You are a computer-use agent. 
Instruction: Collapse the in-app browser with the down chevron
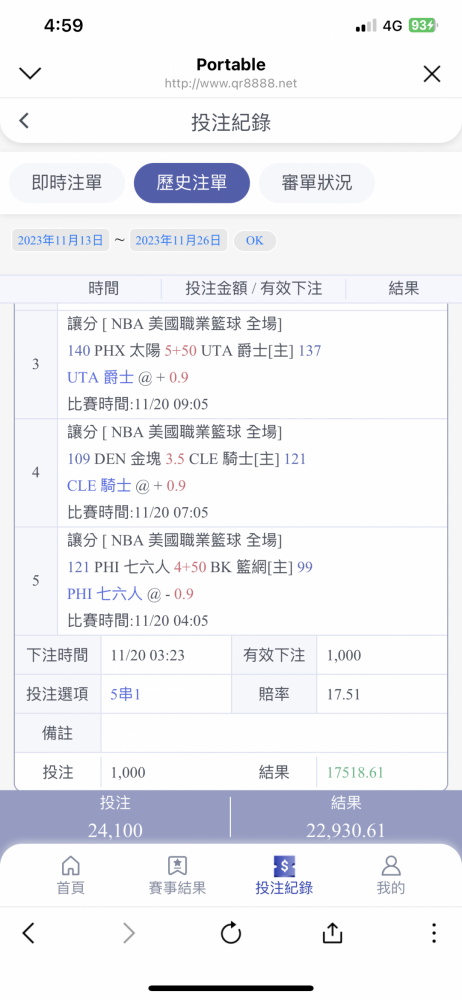click(x=30, y=74)
